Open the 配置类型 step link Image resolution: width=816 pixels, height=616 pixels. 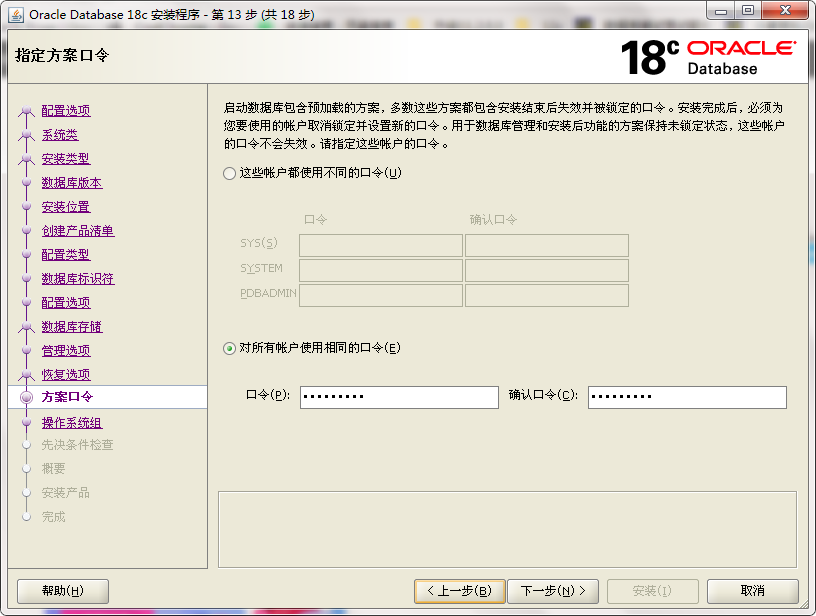point(66,254)
